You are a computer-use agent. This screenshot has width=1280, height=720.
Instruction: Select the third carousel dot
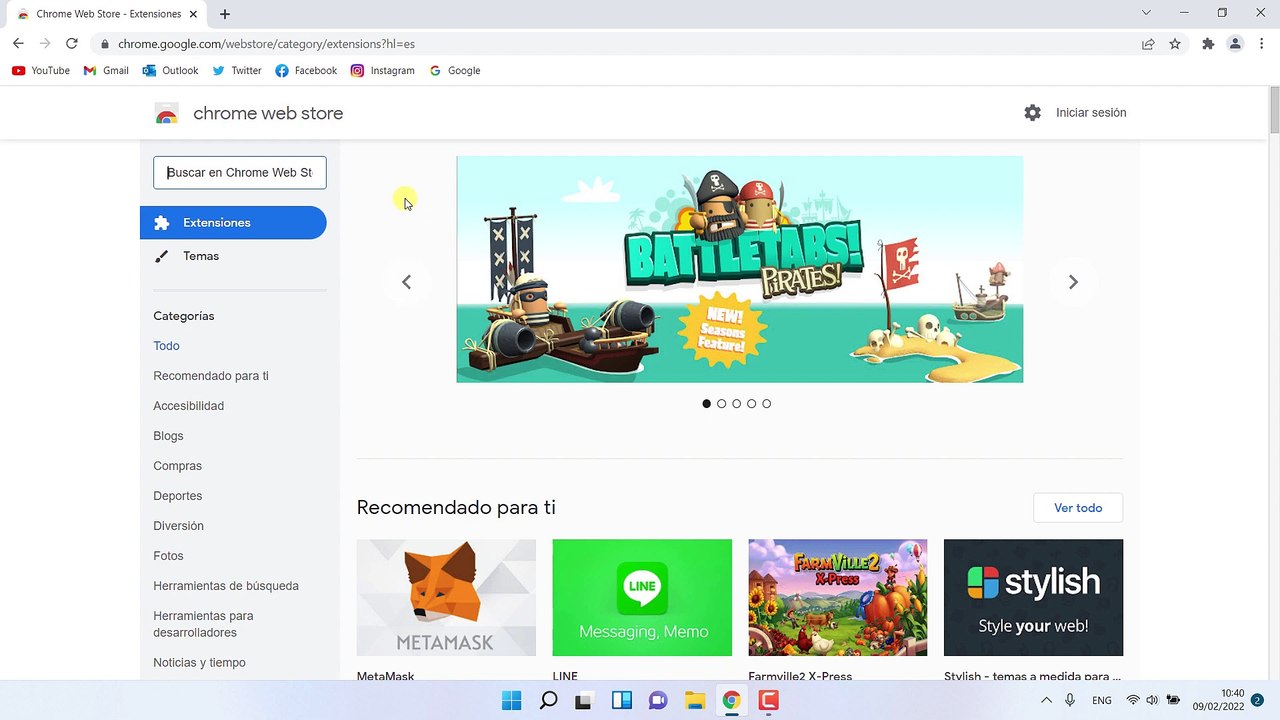pos(737,404)
